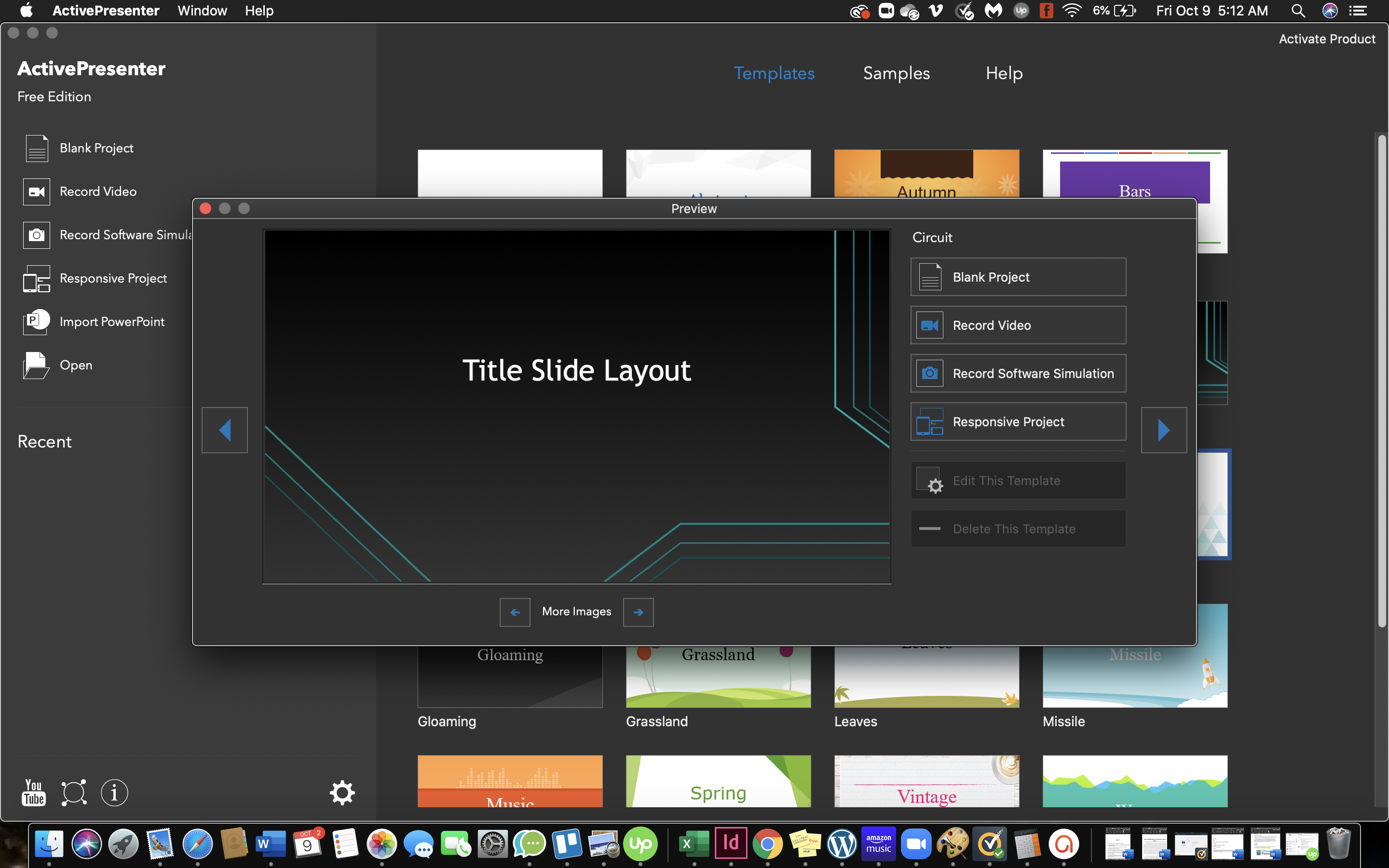Viewport: 1389px width, 868px height.
Task: Go to previous template with left arrow
Action: click(x=225, y=430)
